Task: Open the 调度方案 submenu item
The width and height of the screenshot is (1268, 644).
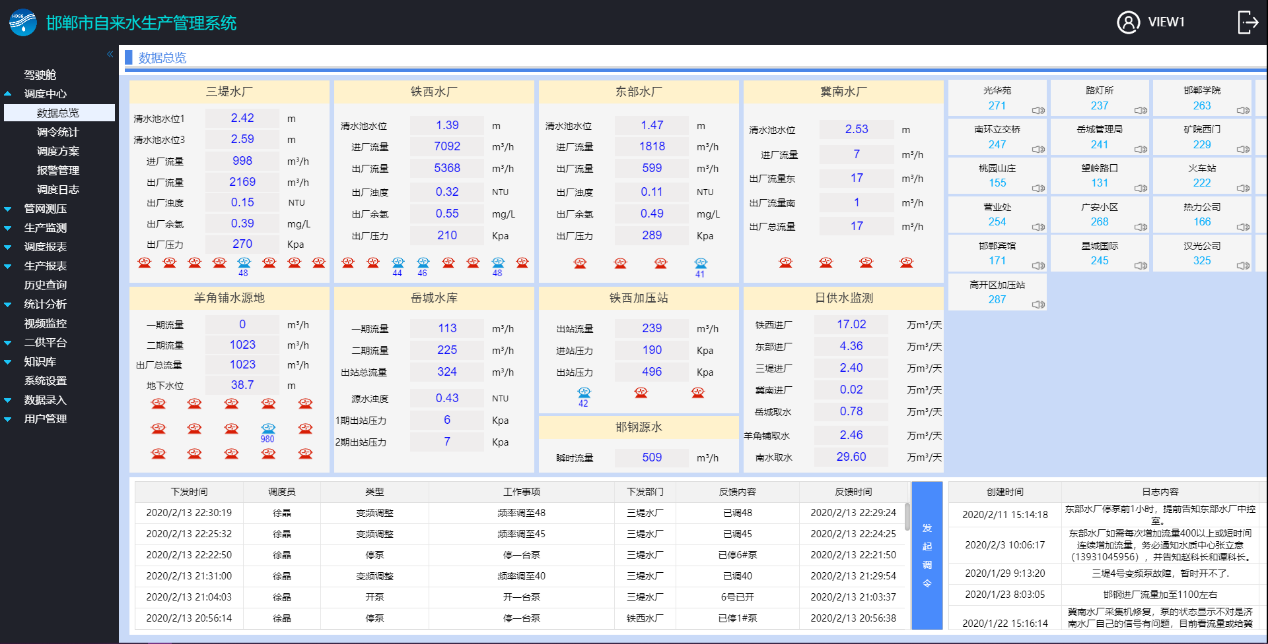Action: 58,151
